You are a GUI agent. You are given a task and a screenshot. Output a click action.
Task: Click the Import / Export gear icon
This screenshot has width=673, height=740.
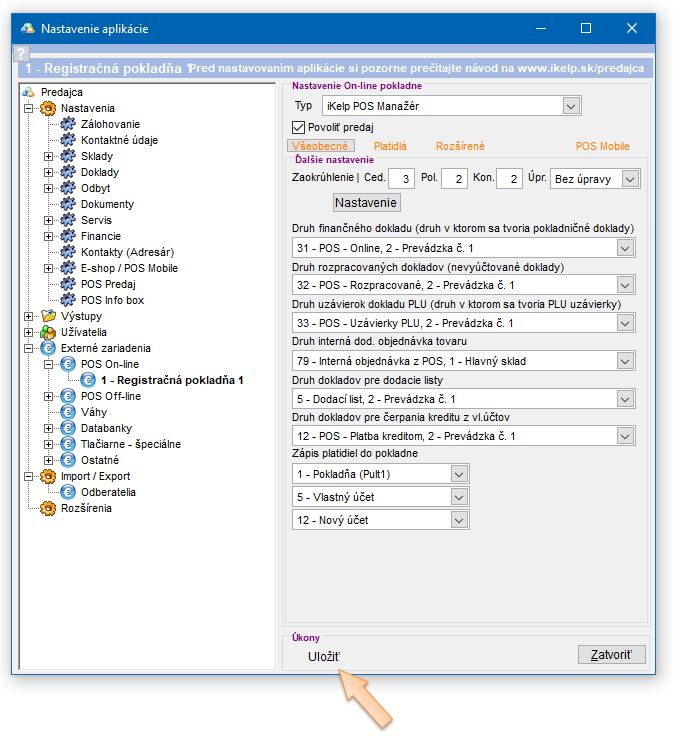[x=48, y=476]
